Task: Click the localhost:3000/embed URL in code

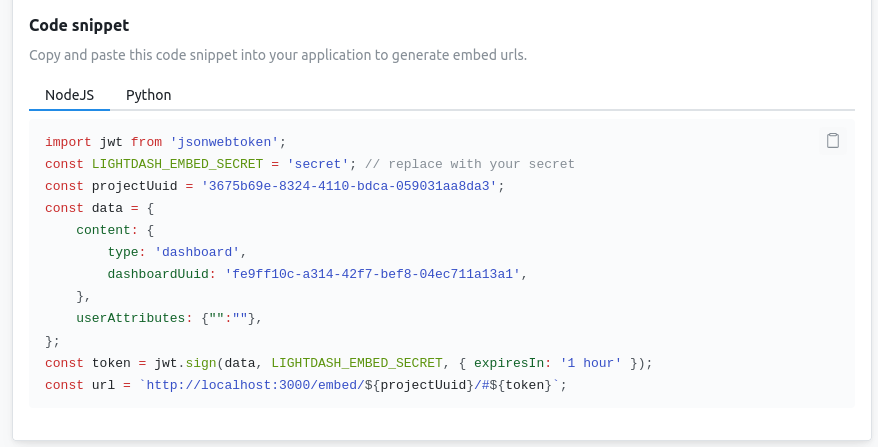Action: tap(255, 385)
